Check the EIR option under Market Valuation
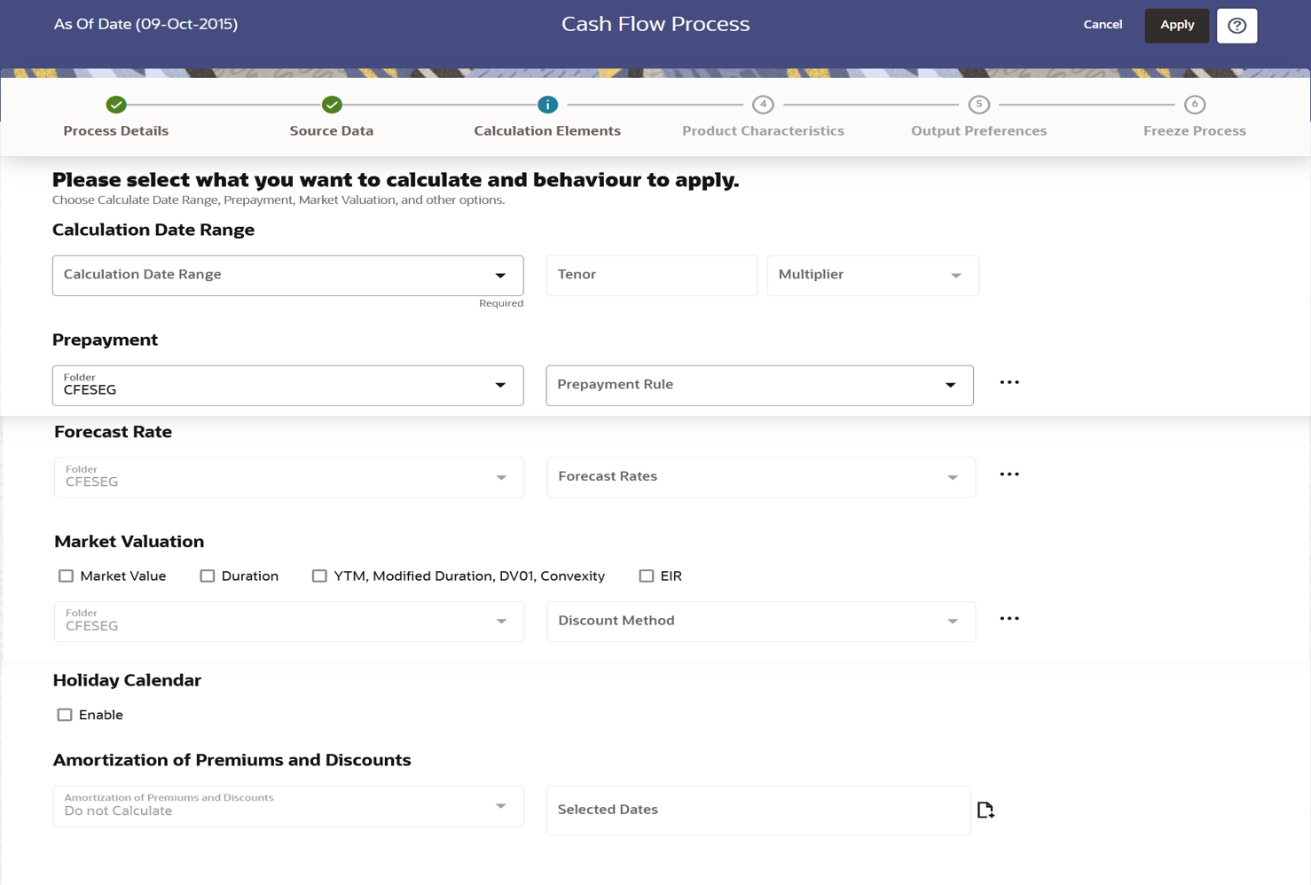Screen dimensions: 1311x885 646,575
